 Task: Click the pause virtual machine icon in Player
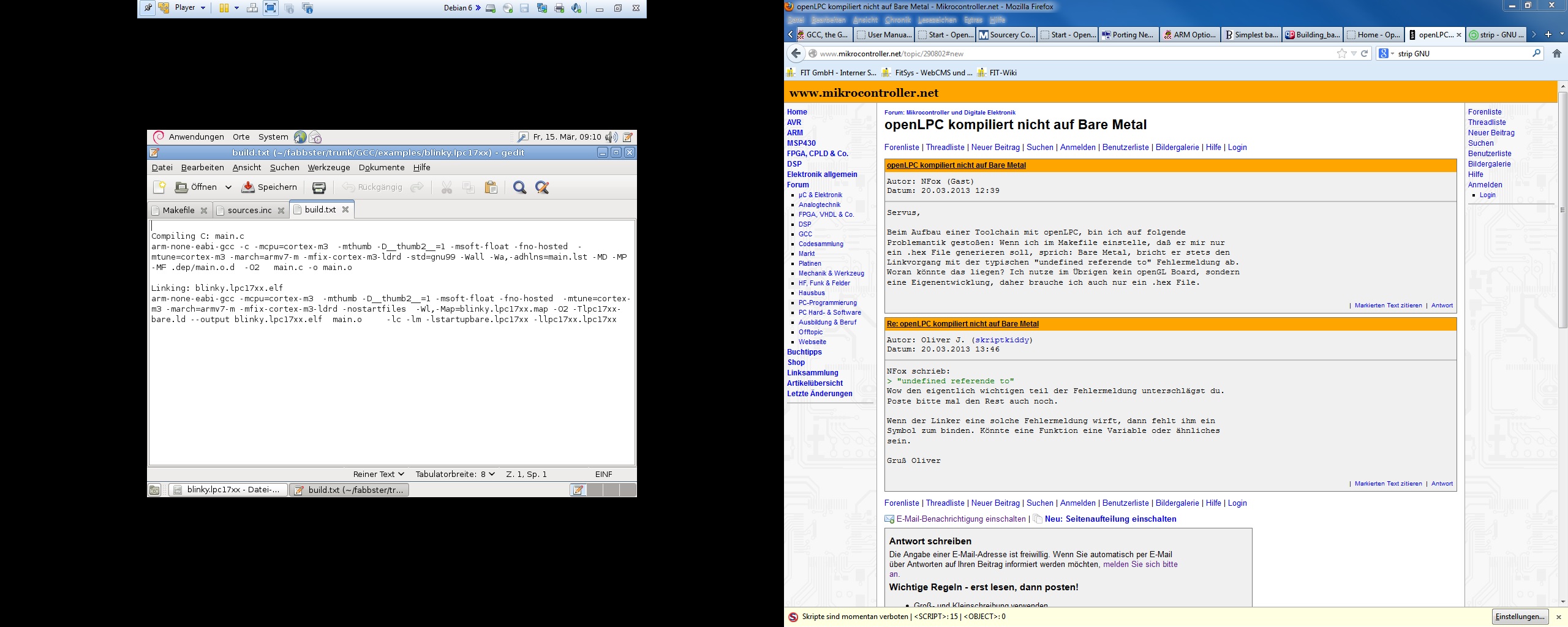click(224, 8)
